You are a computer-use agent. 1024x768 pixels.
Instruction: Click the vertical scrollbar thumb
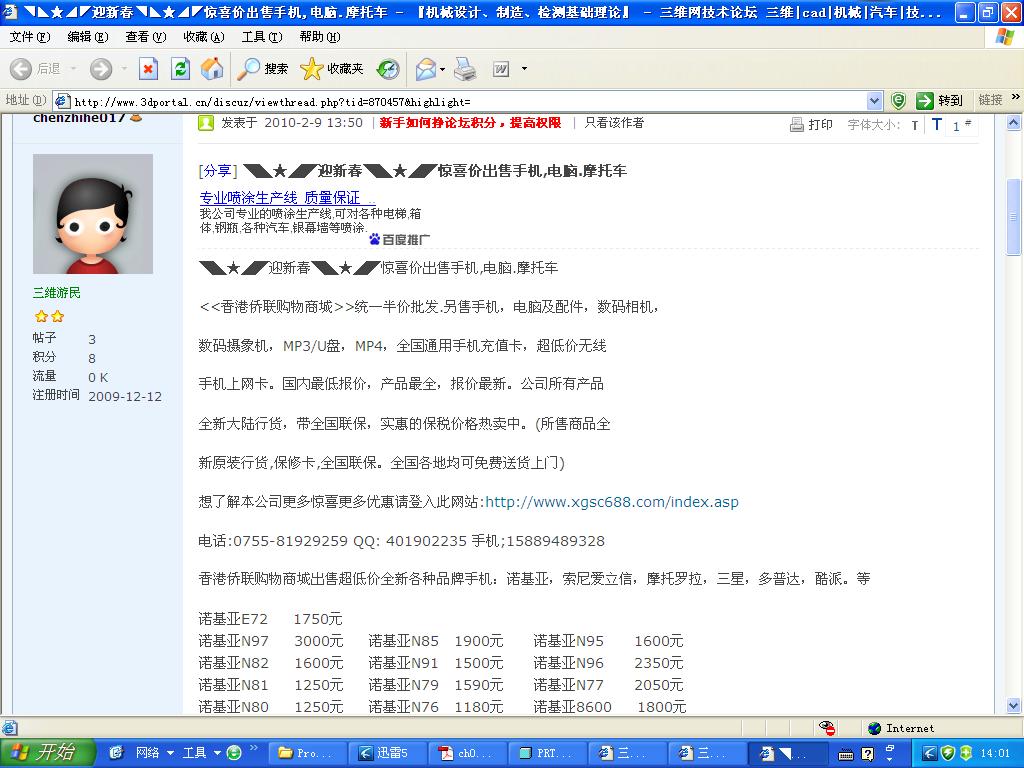point(1014,217)
